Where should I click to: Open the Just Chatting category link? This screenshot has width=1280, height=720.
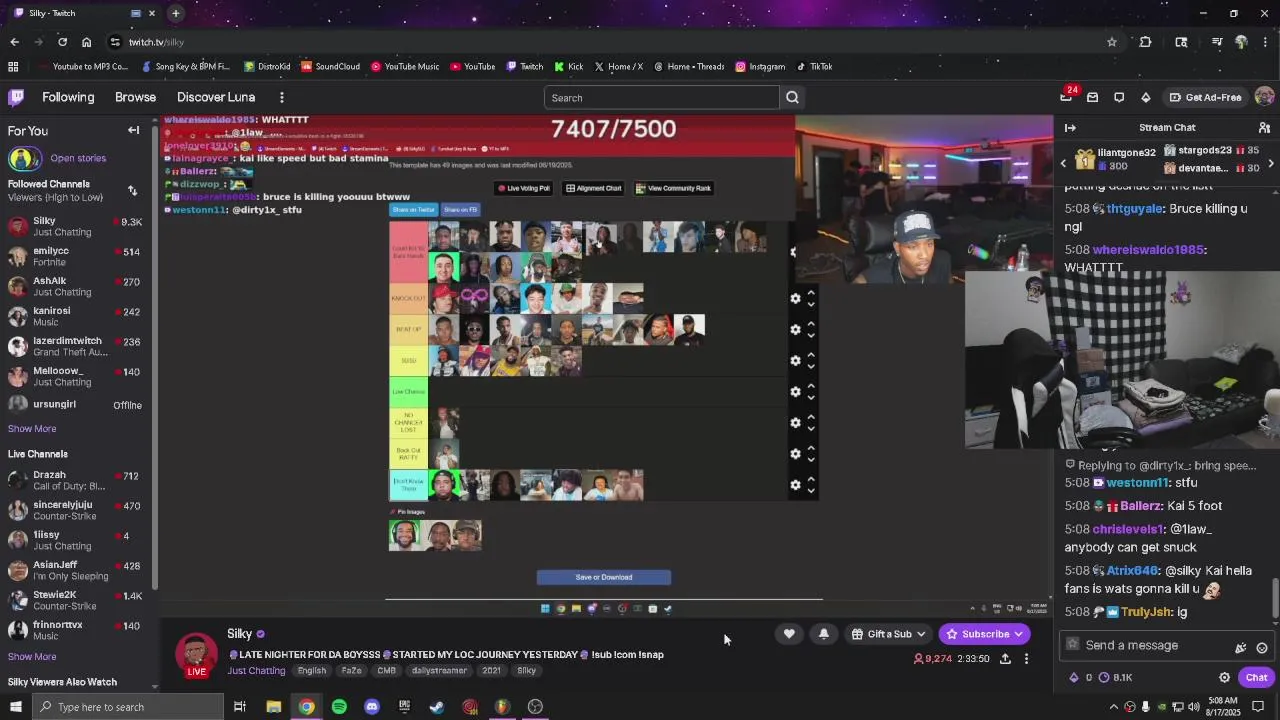point(256,671)
